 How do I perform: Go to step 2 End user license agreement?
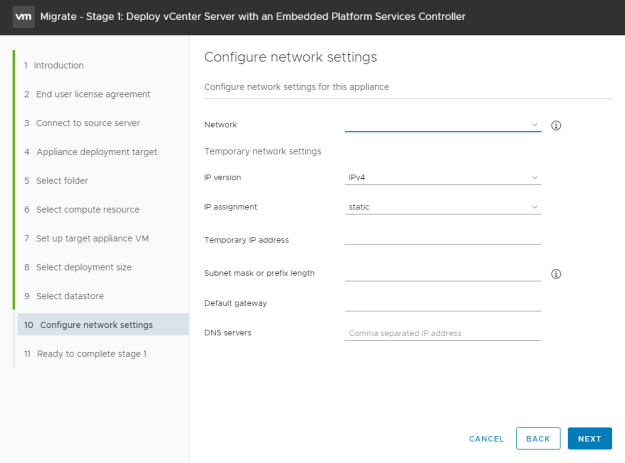[87, 94]
